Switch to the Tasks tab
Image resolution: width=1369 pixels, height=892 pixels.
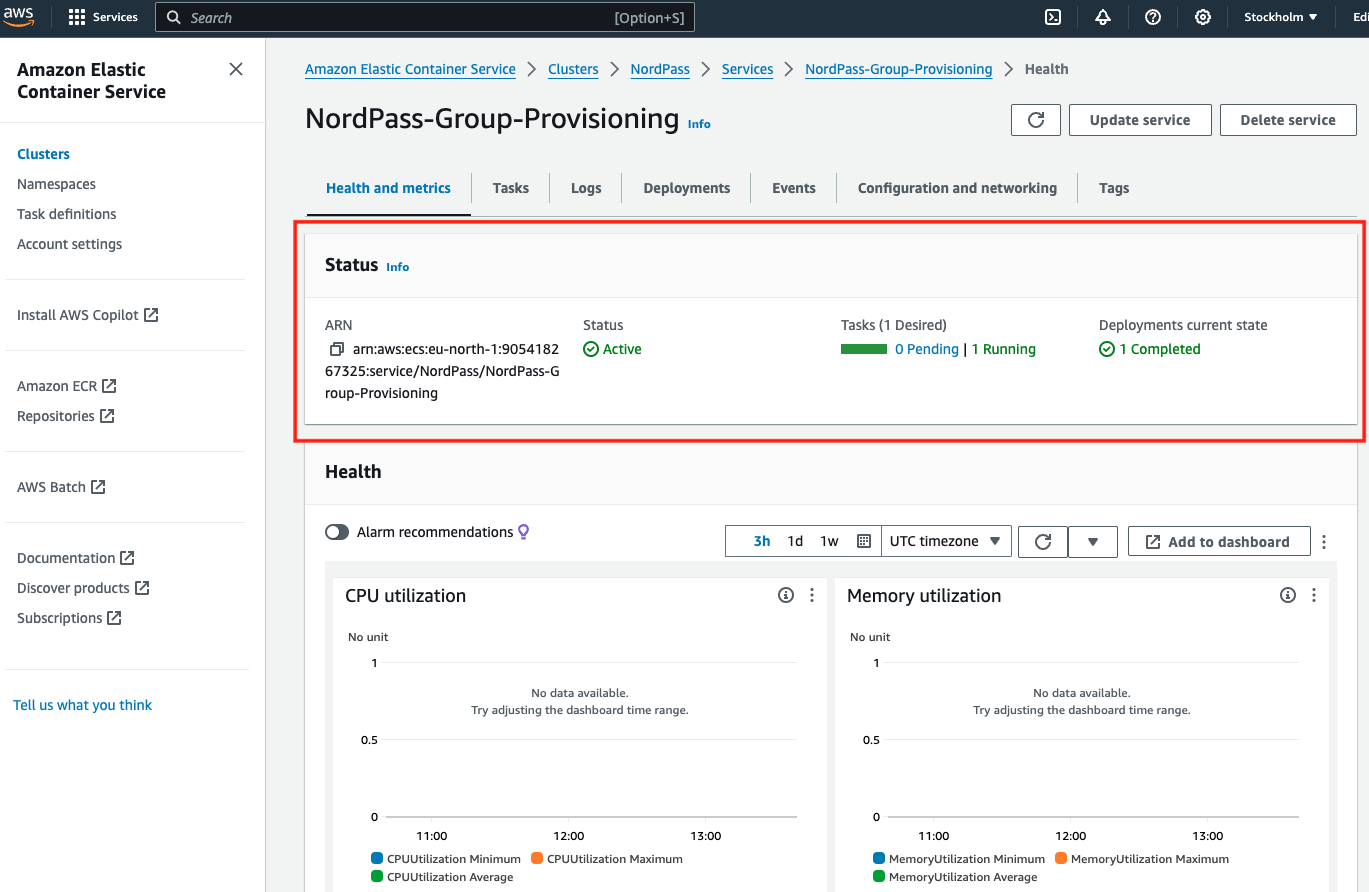click(x=511, y=188)
